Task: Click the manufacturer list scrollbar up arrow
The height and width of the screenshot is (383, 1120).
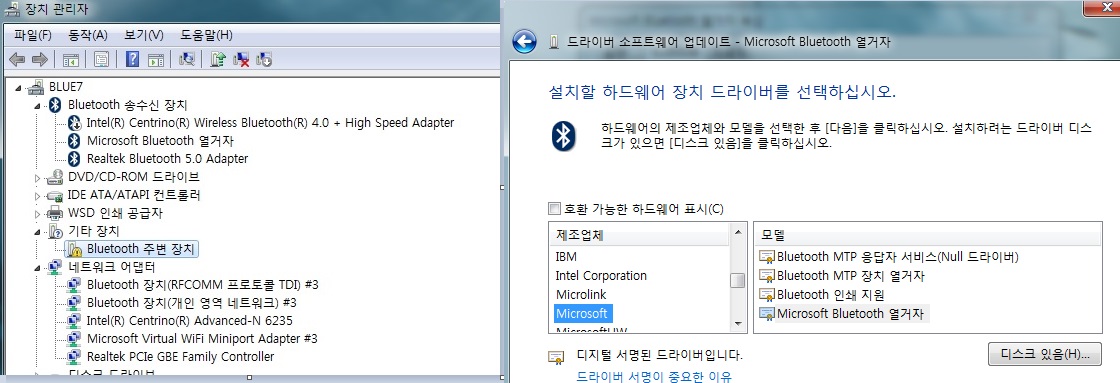Action: [x=738, y=232]
